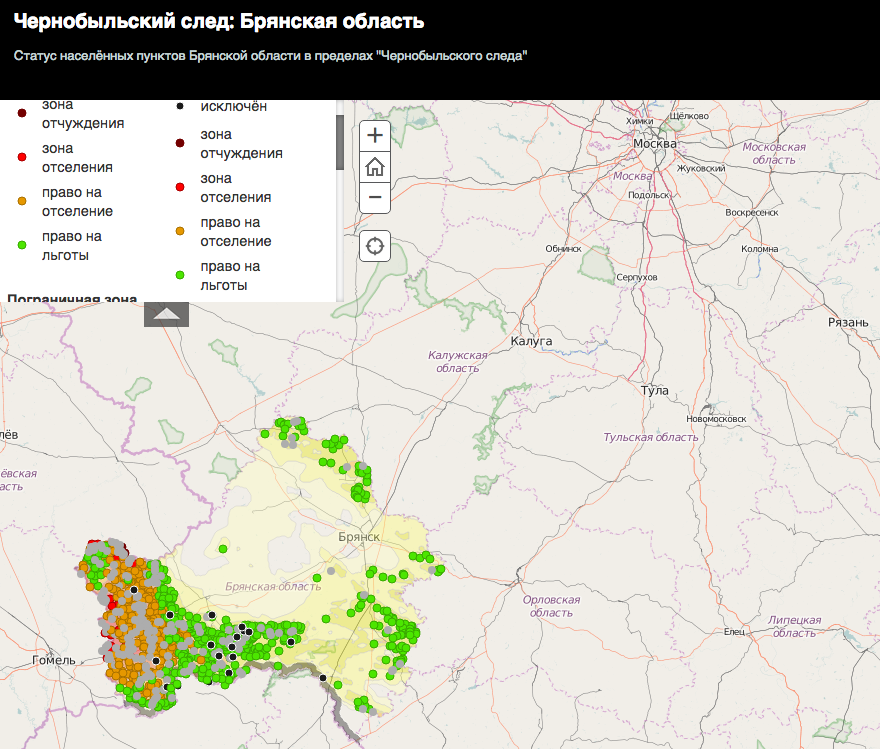Image resolution: width=880 pixels, height=749 pixels.
Task: Click the 'Гомель' city label on map
Action: coord(53,660)
